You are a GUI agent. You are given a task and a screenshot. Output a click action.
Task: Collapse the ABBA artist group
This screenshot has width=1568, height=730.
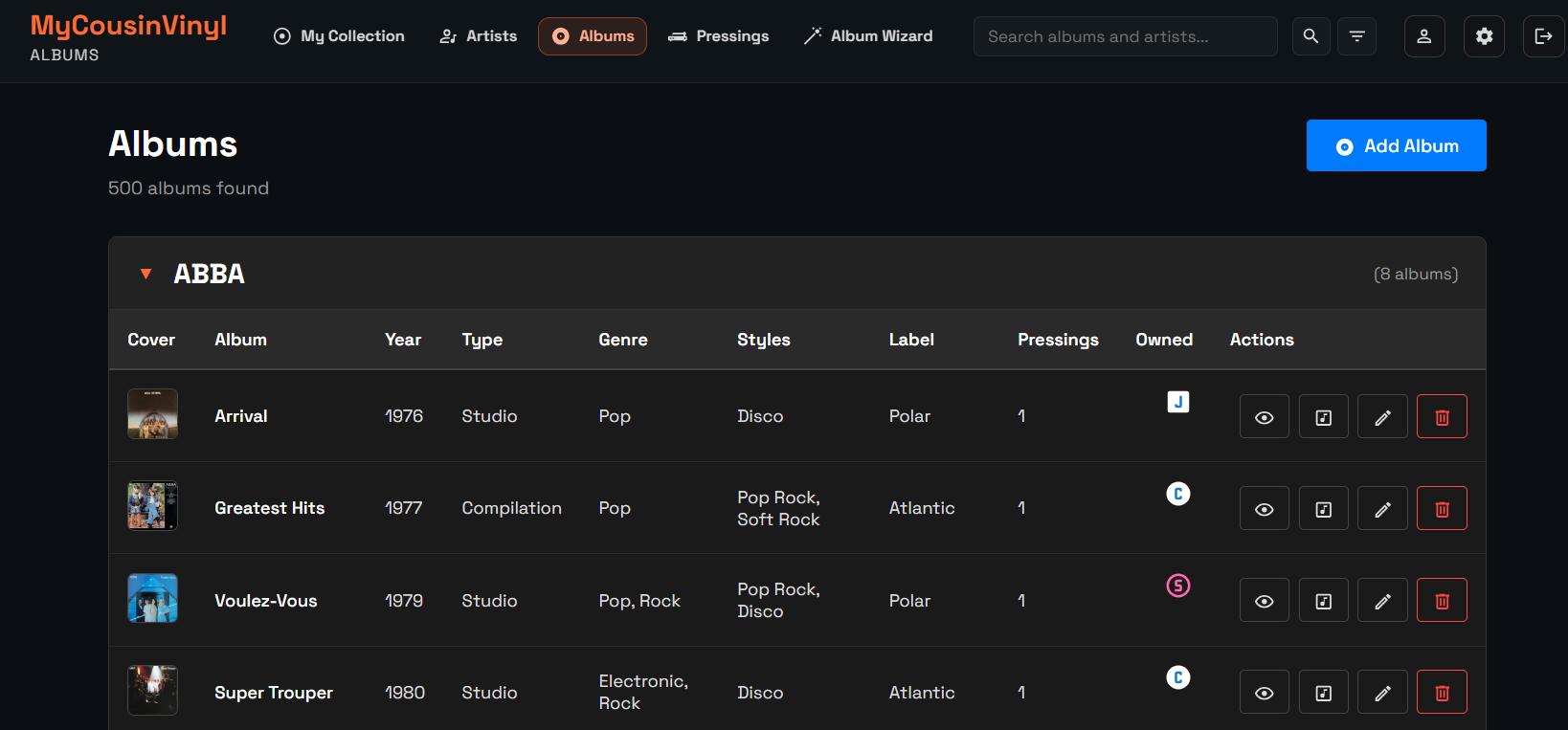pos(146,274)
